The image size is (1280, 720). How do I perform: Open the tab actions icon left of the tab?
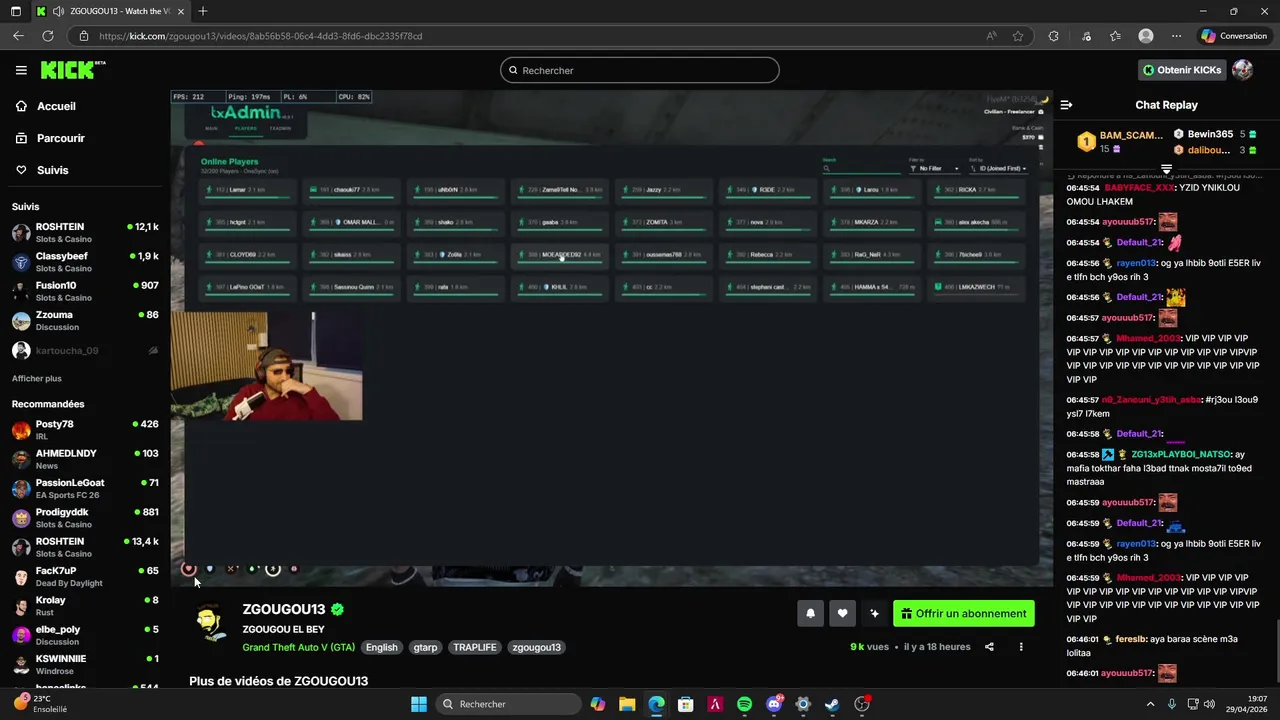tap(15, 11)
